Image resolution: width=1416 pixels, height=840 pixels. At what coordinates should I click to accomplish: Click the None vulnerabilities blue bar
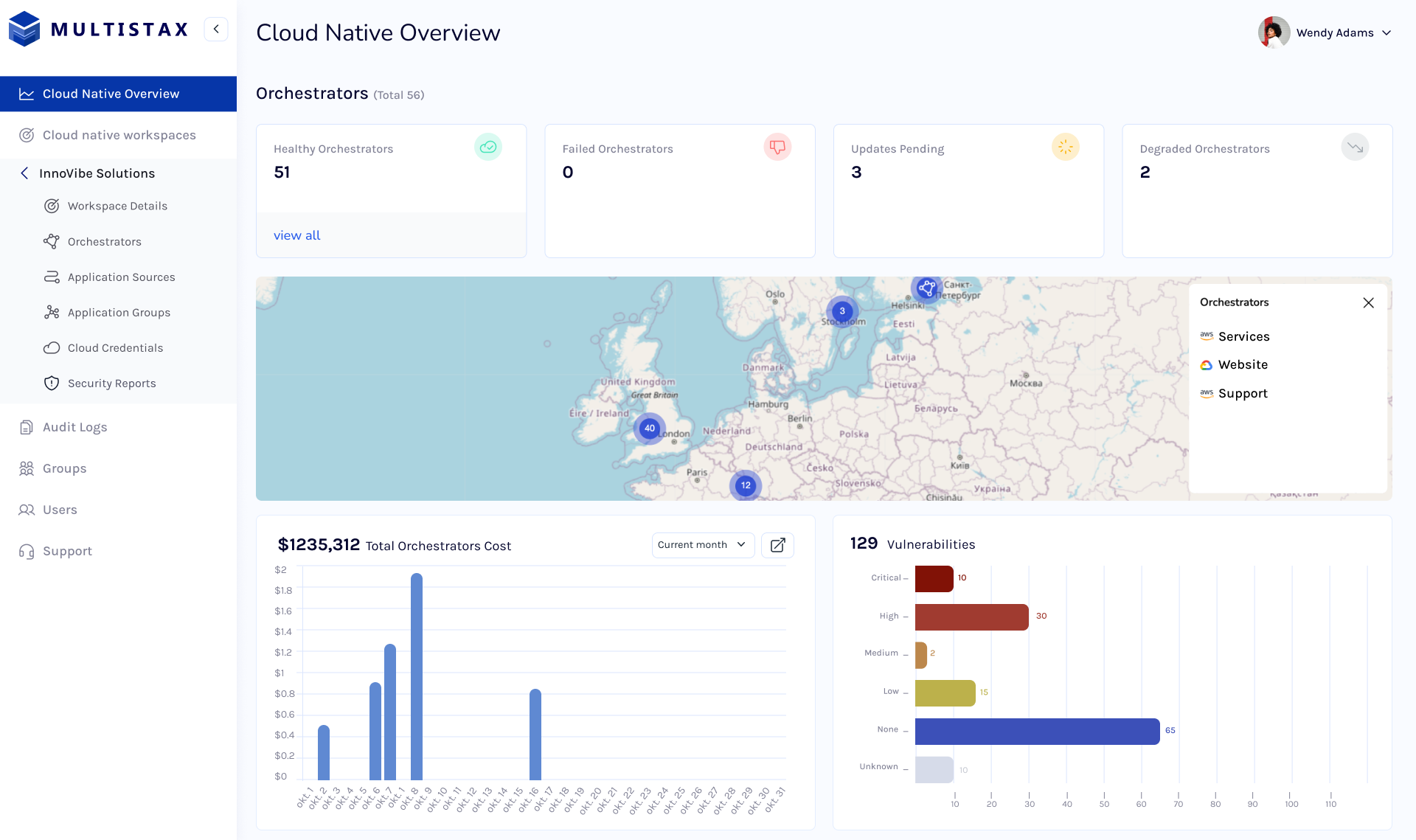(x=1036, y=731)
